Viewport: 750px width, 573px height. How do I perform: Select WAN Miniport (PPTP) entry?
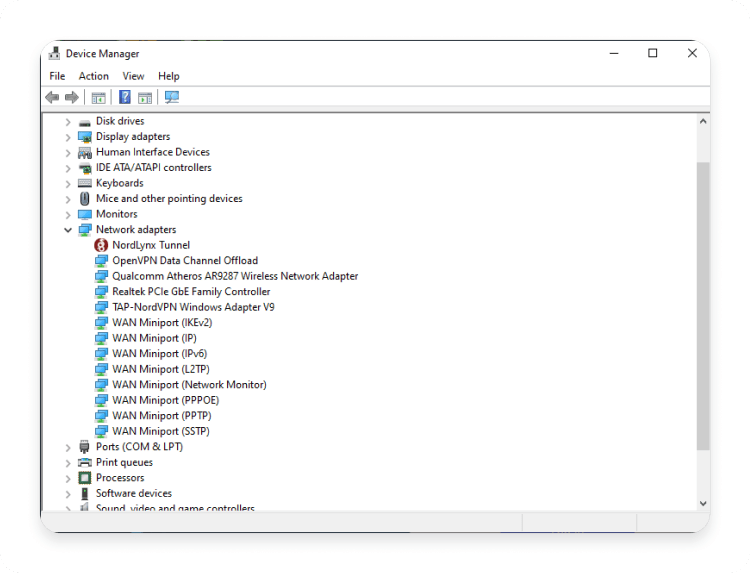point(162,416)
